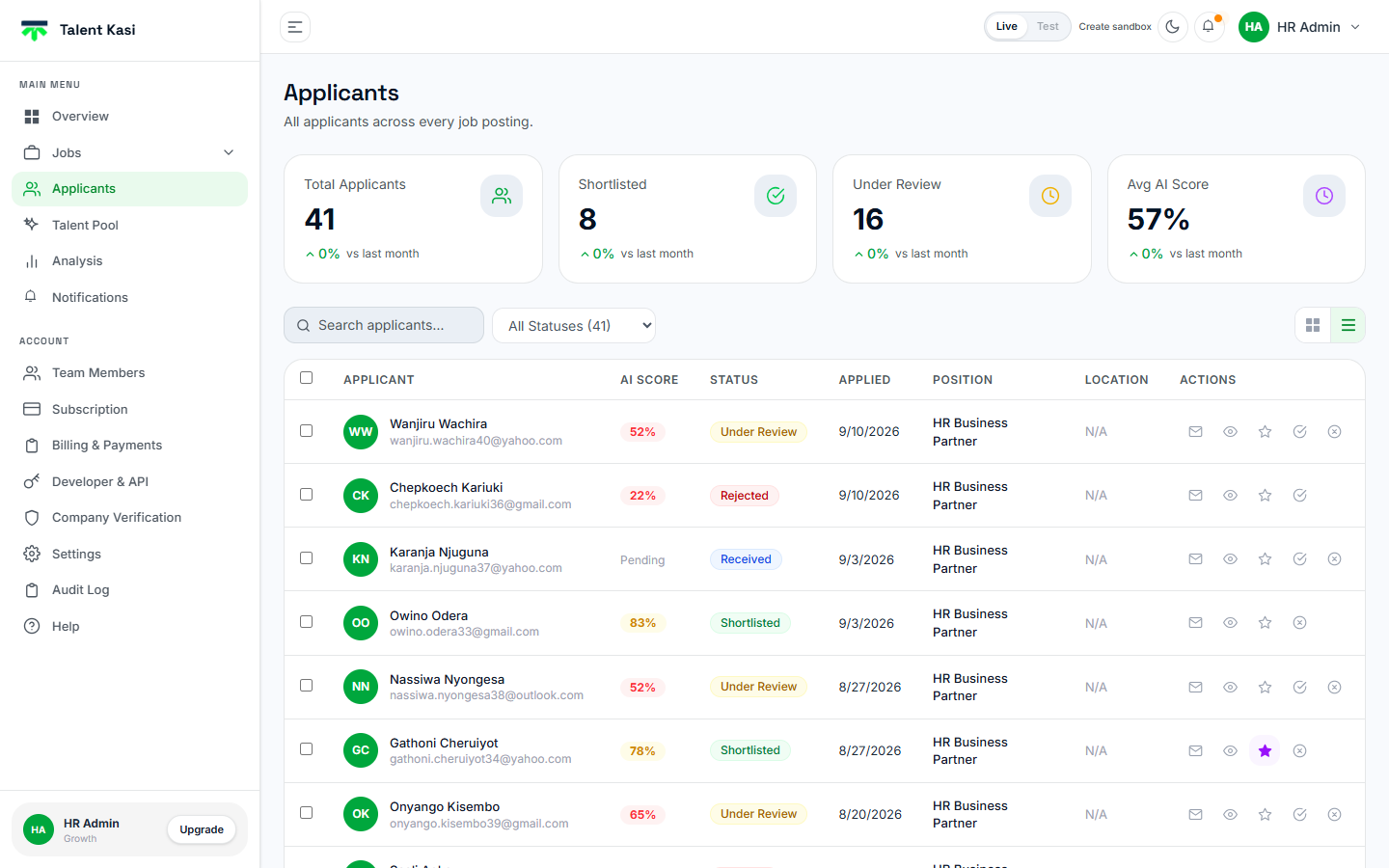Switch to list view layout
Screen dimensions: 1389x868
[x=1348, y=326]
